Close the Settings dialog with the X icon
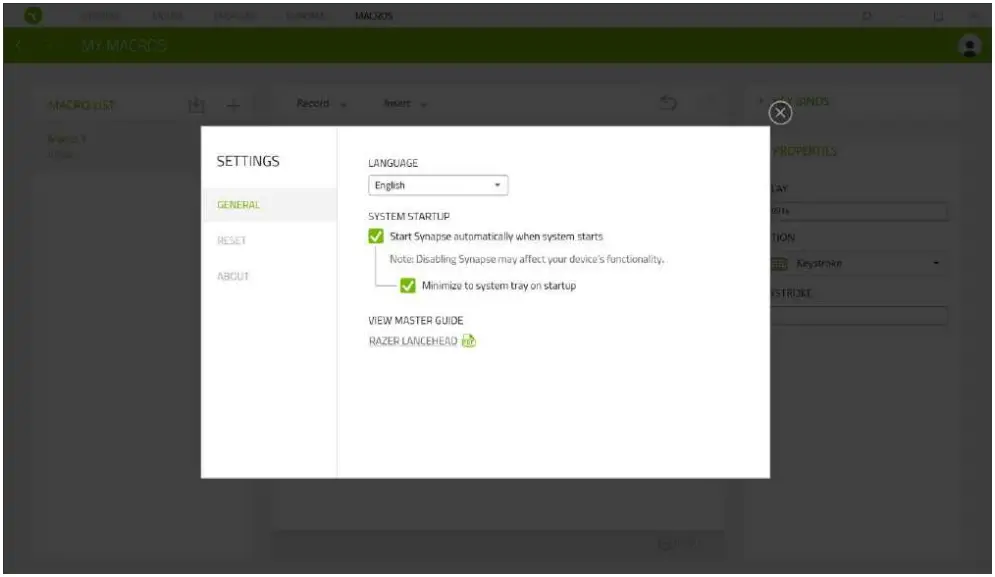The height and width of the screenshot is (577, 995). click(779, 112)
